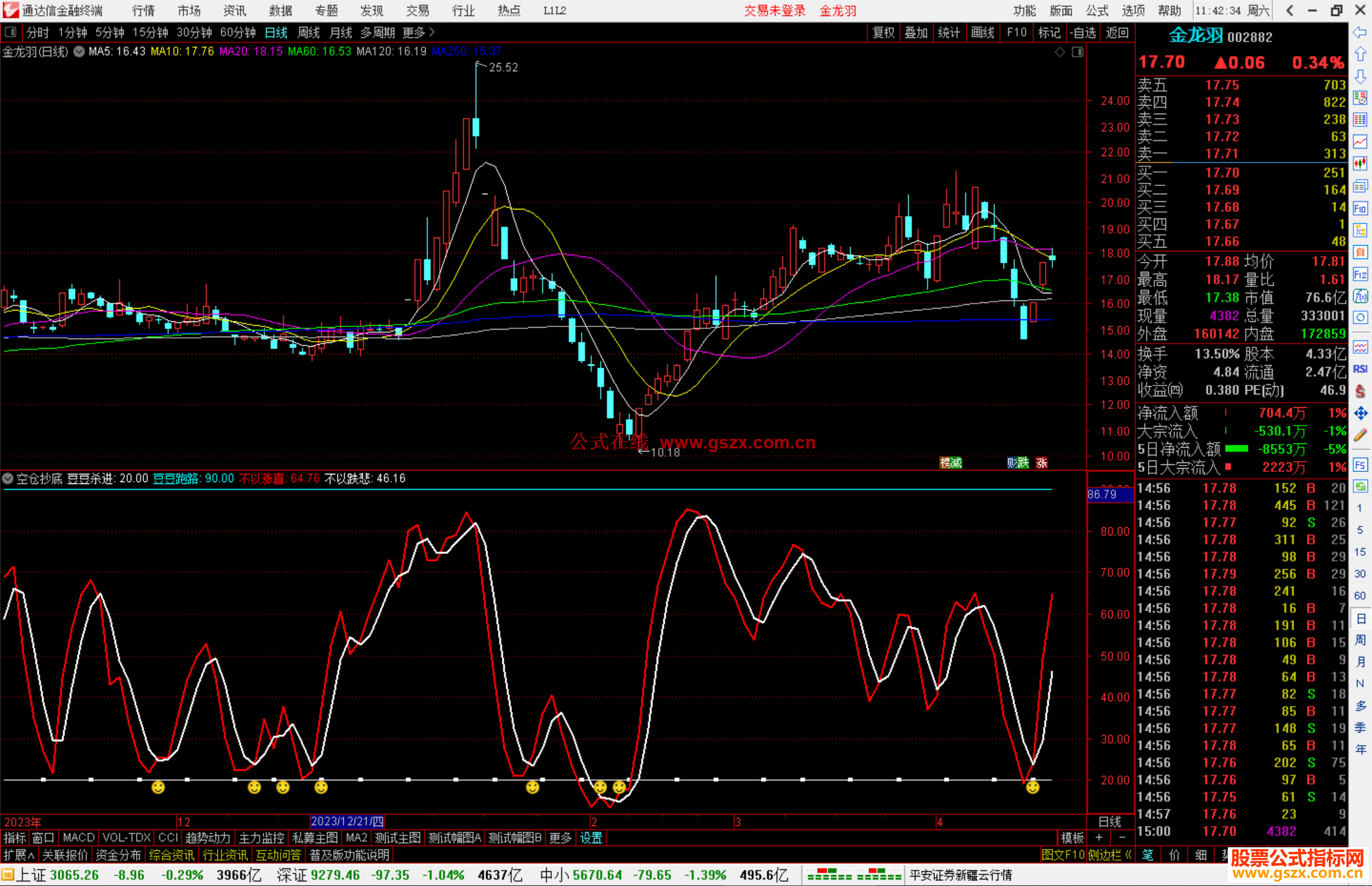Click the 复权 button
This screenshot has width=1372, height=886.
[x=883, y=32]
